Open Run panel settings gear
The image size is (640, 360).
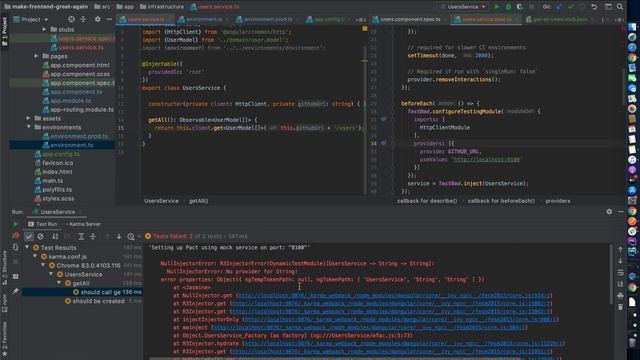tap(609, 211)
